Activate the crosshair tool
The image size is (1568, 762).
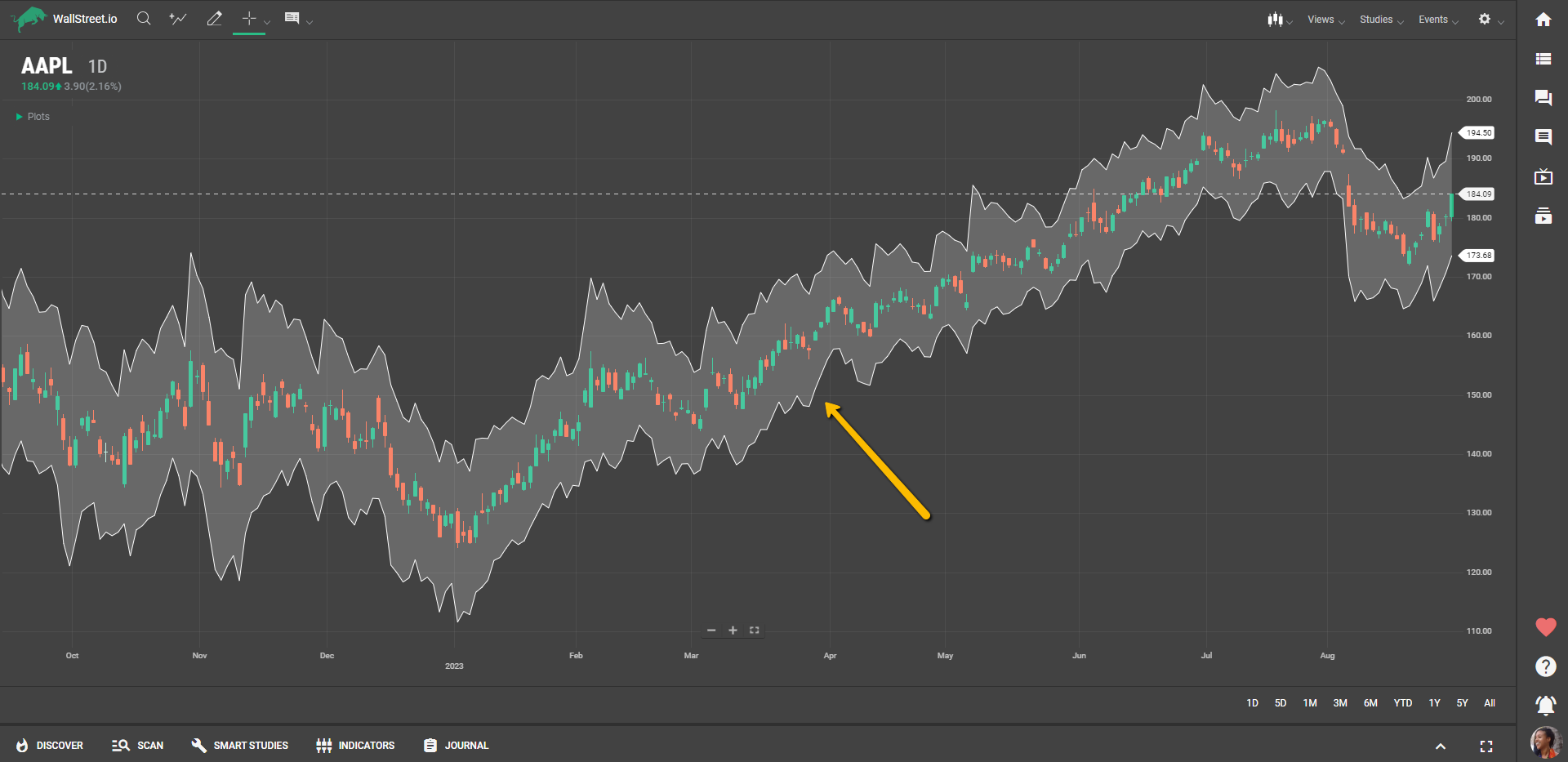pyautogui.click(x=249, y=19)
